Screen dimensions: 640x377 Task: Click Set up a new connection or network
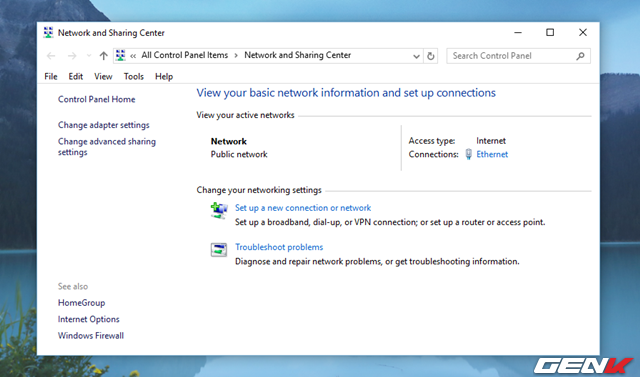tap(303, 208)
